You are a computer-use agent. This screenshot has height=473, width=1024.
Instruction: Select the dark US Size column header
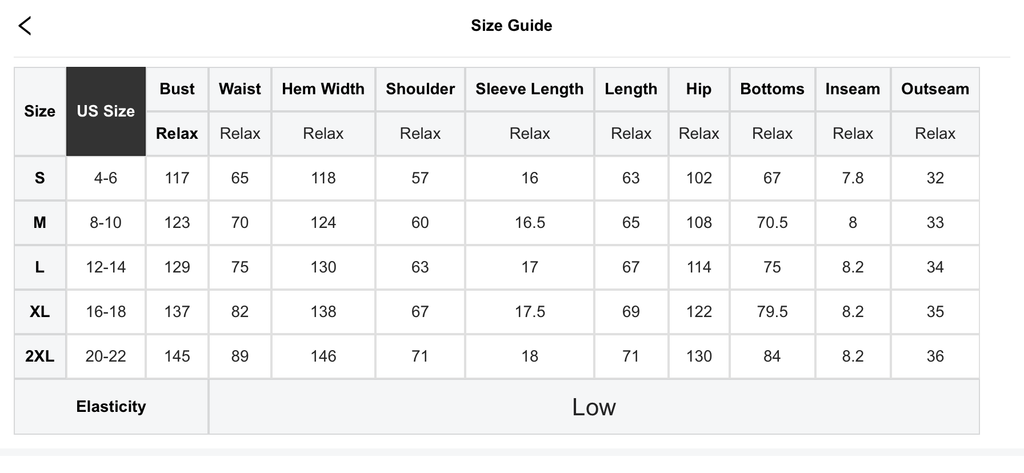(x=106, y=111)
